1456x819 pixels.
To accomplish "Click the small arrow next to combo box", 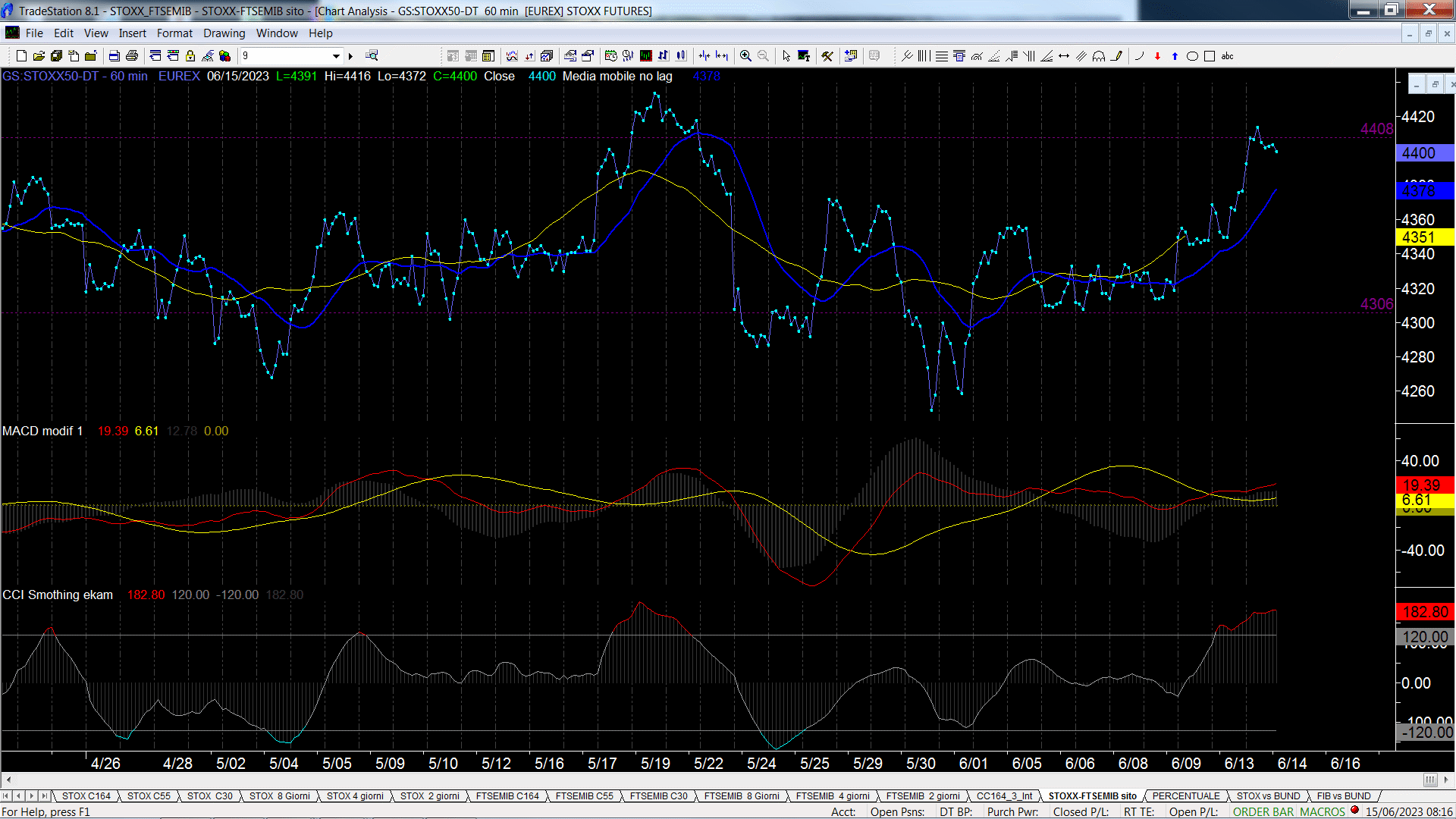I will tap(350, 56).
